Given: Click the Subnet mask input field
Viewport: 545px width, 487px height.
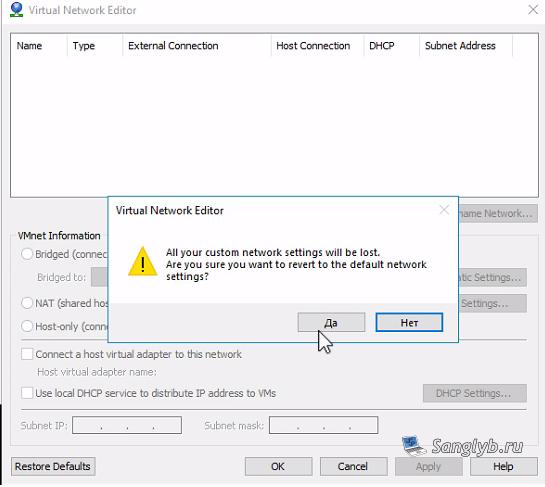Looking at the screenshot, I should coord(323,425).
